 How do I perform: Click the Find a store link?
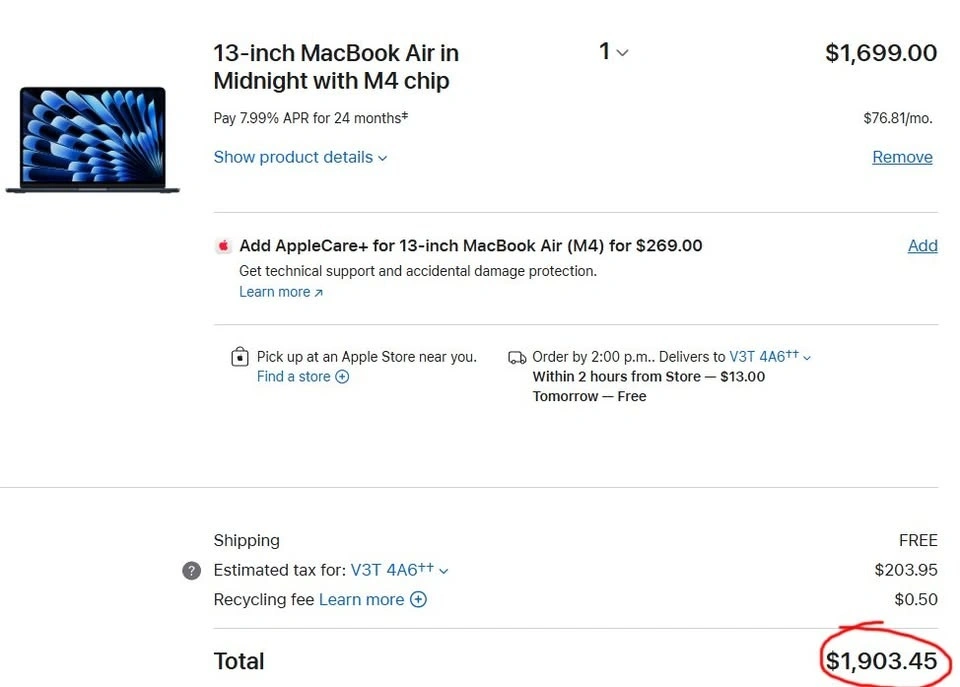[x=293, y=377]
